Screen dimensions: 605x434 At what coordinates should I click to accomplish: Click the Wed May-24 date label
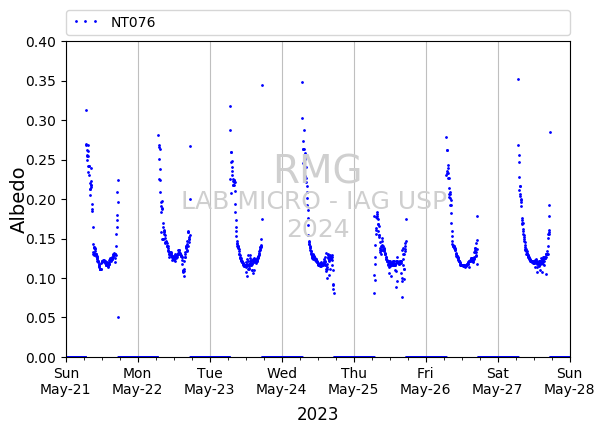coord(282,381)
